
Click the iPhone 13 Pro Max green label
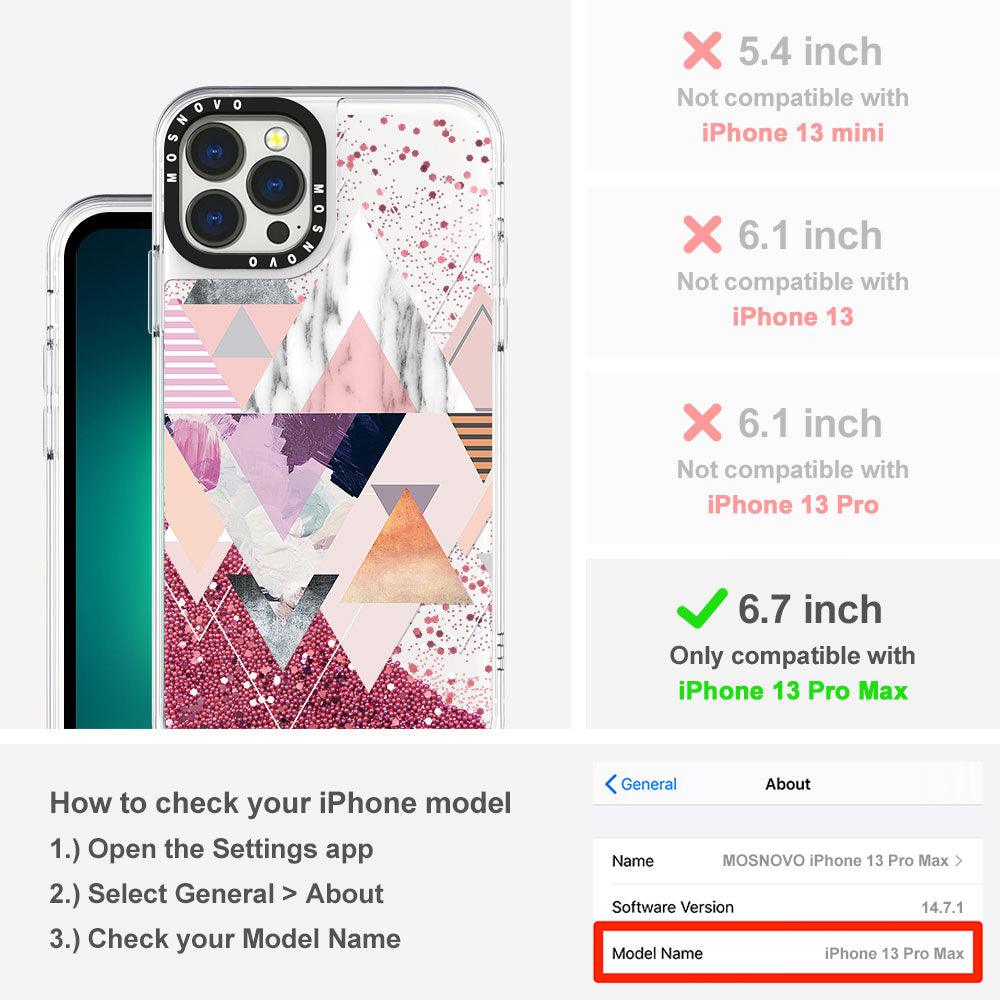793,691
